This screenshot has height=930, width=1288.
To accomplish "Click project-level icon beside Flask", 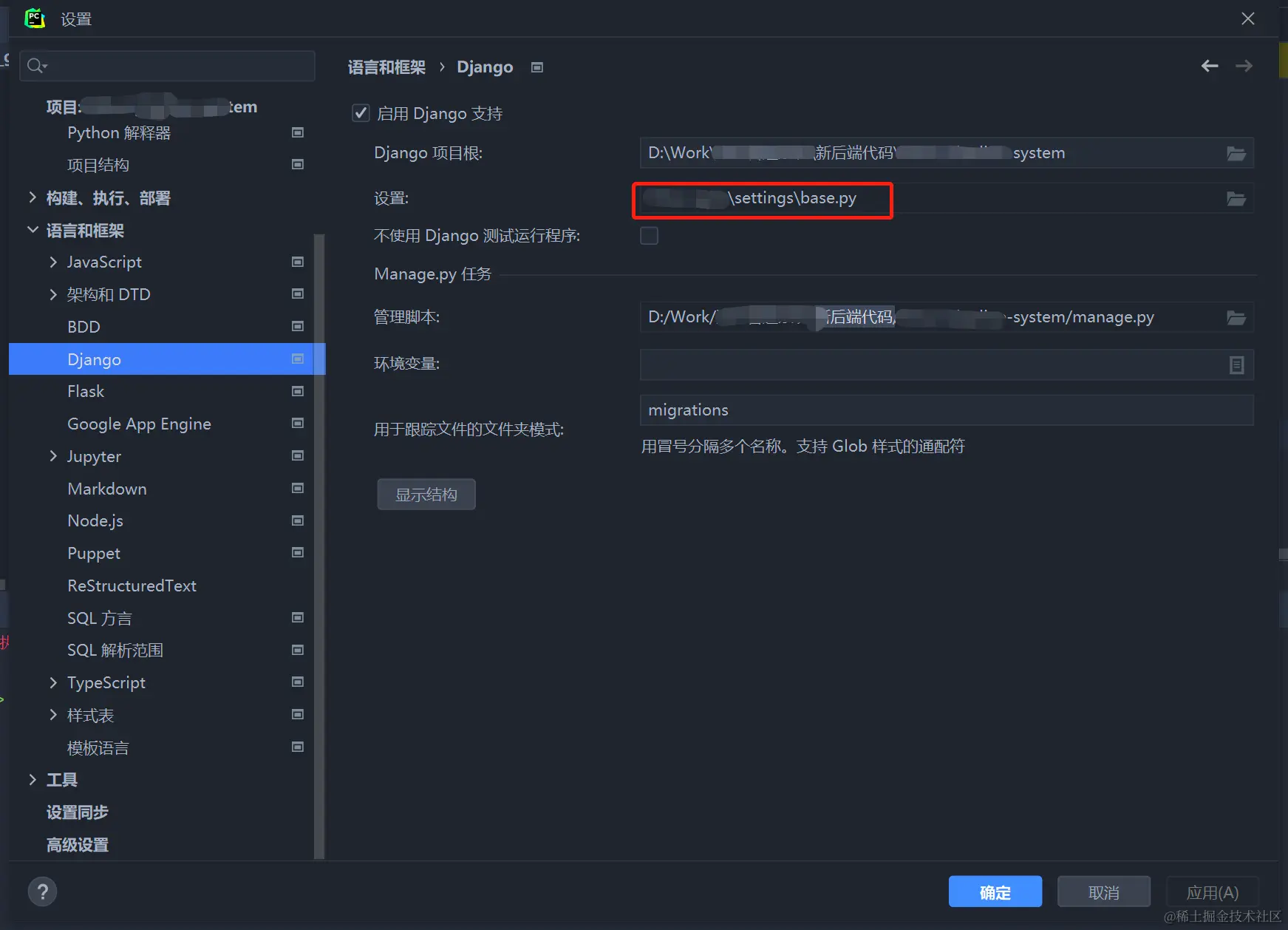I will pyautogui.click(x=298, y=391).
